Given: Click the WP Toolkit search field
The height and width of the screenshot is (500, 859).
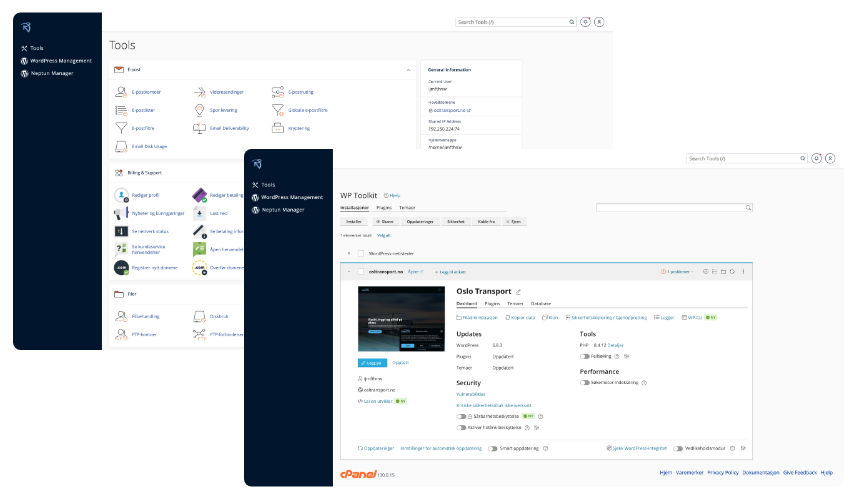Looking at the screenshot, I should click(672, 208).
